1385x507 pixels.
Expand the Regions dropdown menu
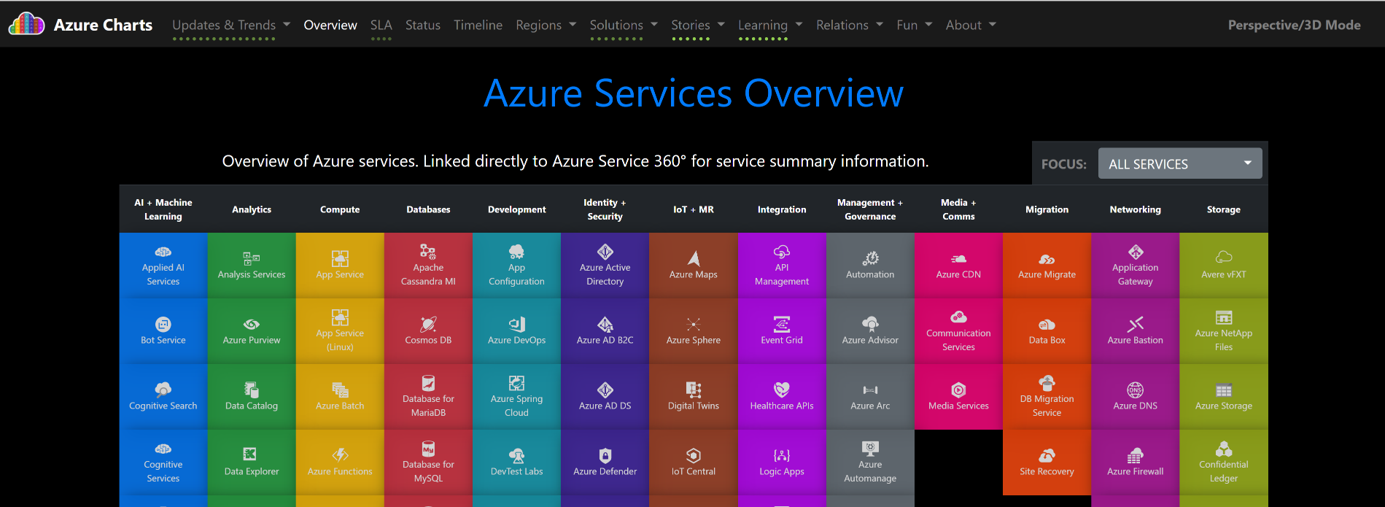pyautogui.click(x=546, y=25)
